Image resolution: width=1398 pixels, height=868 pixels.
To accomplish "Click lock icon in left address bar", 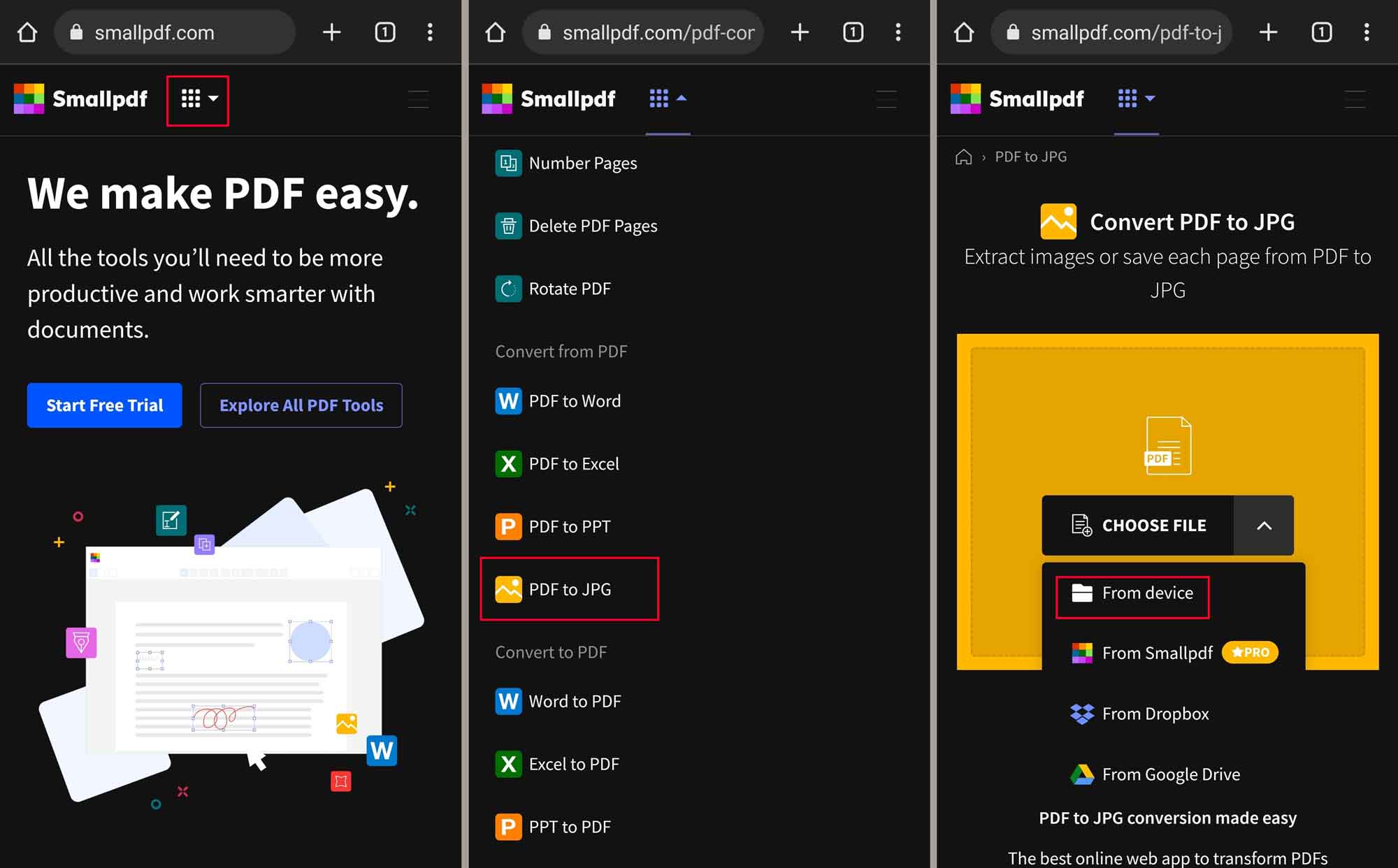I will click(77, 32).
